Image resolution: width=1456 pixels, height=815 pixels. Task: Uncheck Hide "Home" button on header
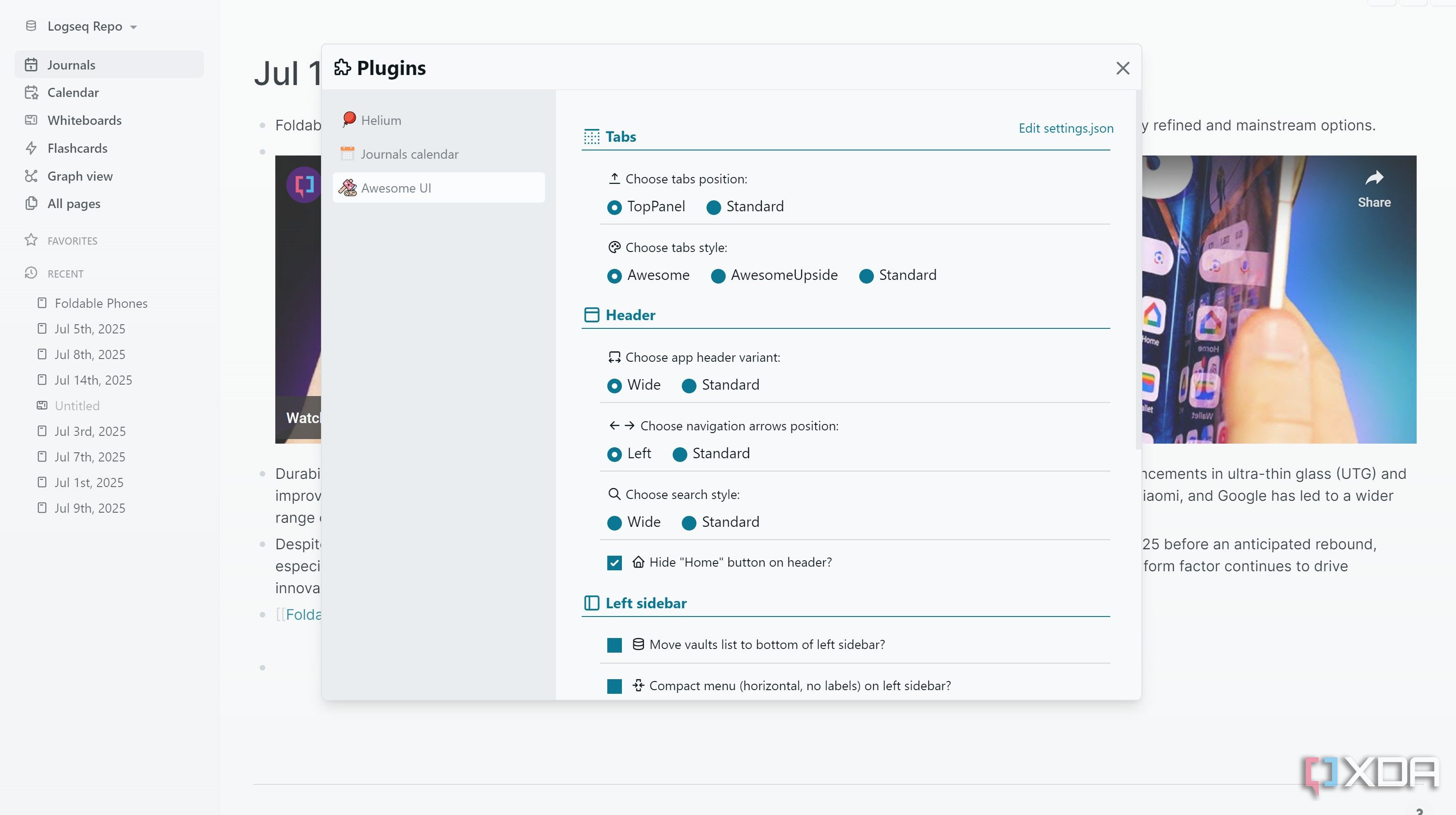615,563
